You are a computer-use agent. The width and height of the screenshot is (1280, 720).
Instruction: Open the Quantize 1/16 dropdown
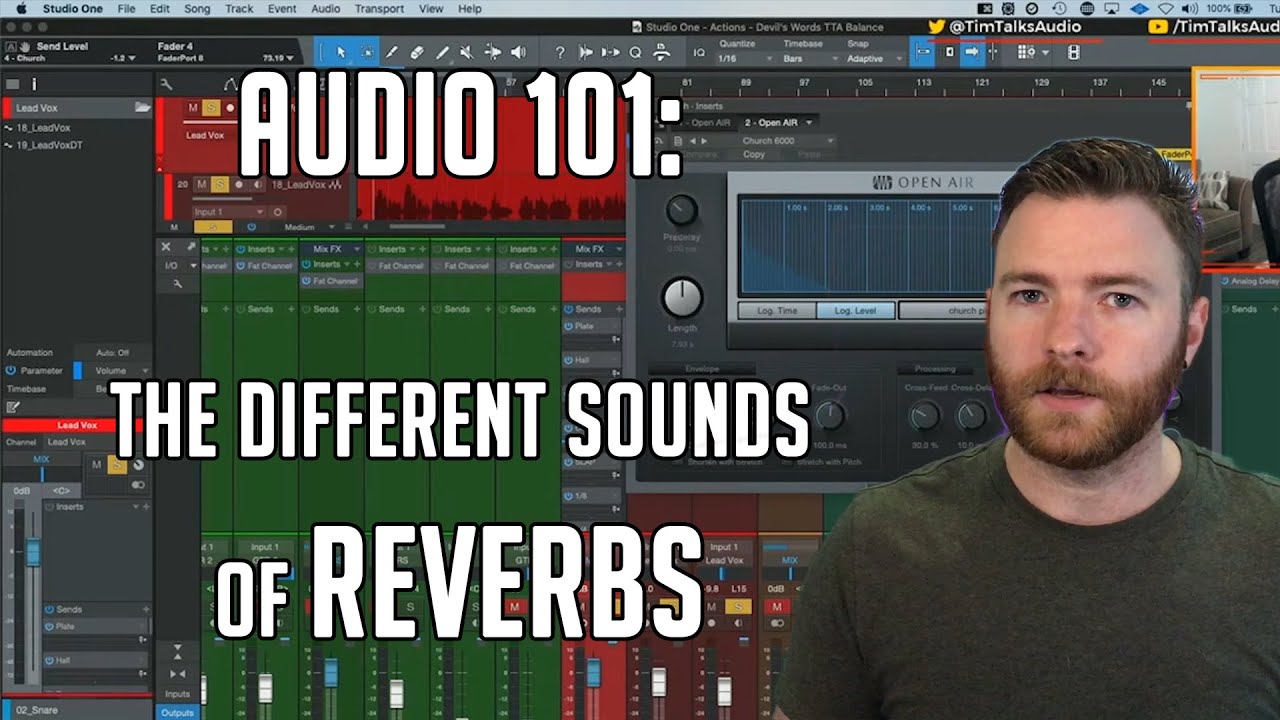[744, 59]
